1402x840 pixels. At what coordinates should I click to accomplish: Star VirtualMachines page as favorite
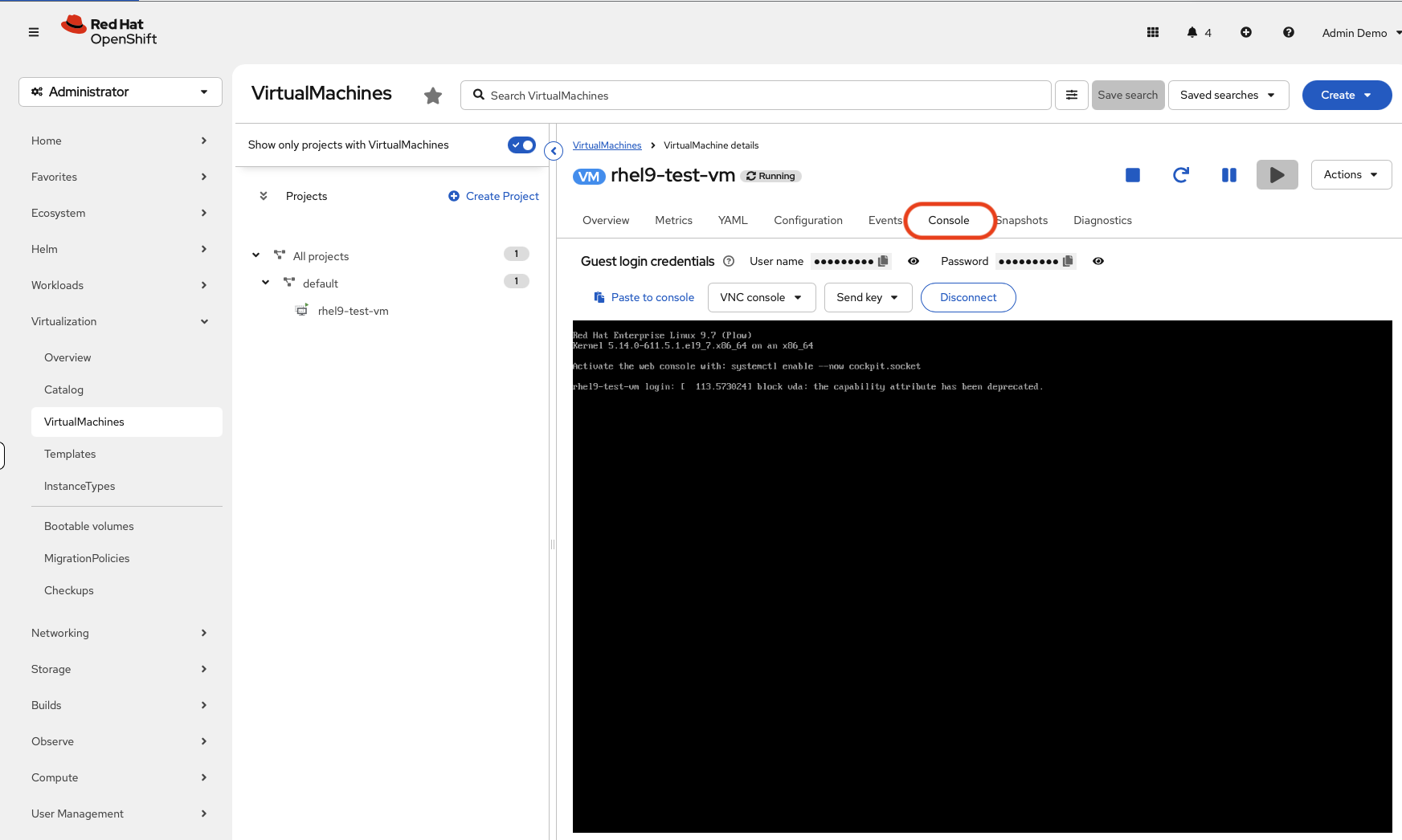point(433,96)
